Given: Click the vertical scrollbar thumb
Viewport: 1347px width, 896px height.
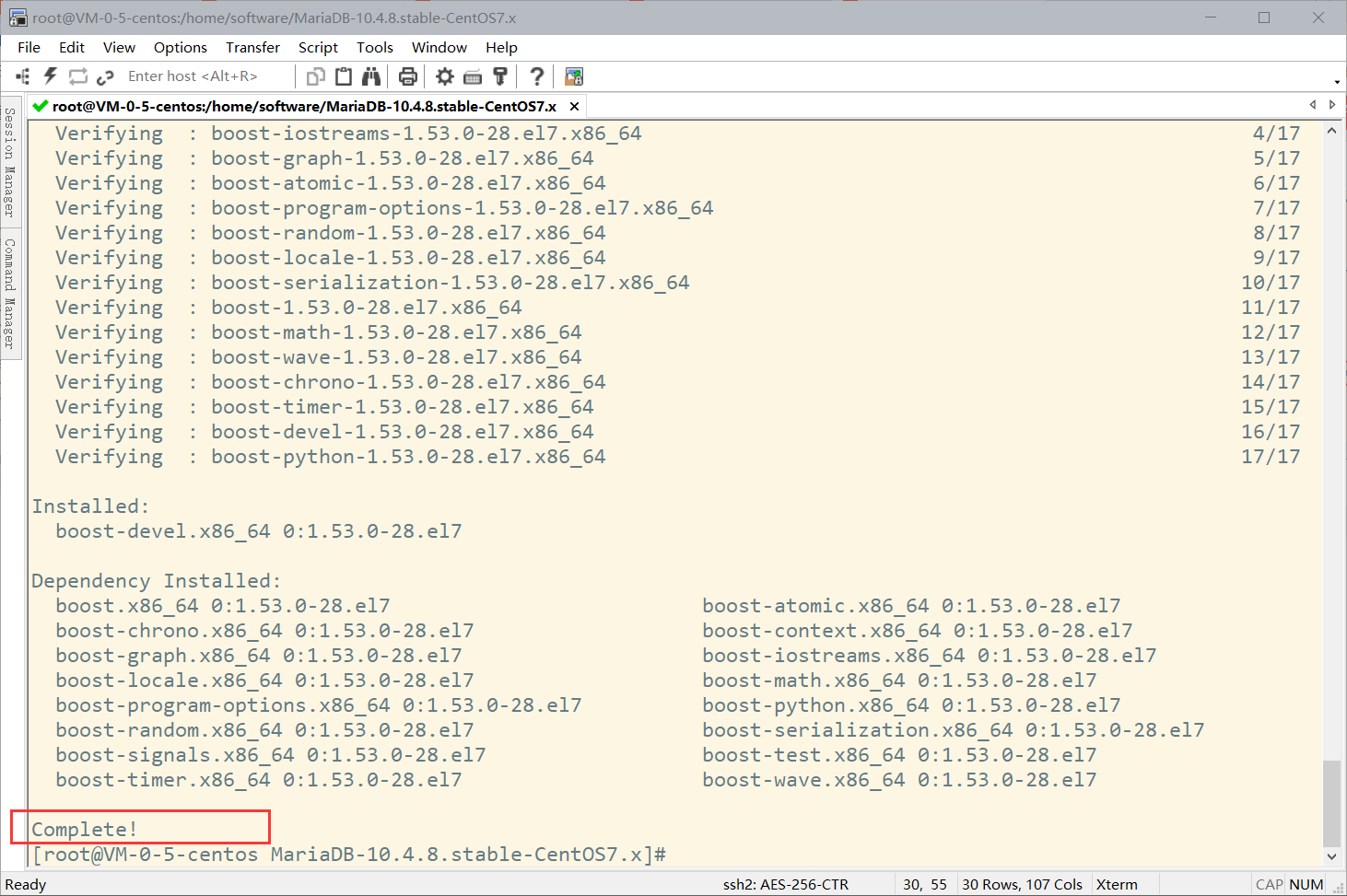Looking at the screenshot, I should click(1331, 803).
